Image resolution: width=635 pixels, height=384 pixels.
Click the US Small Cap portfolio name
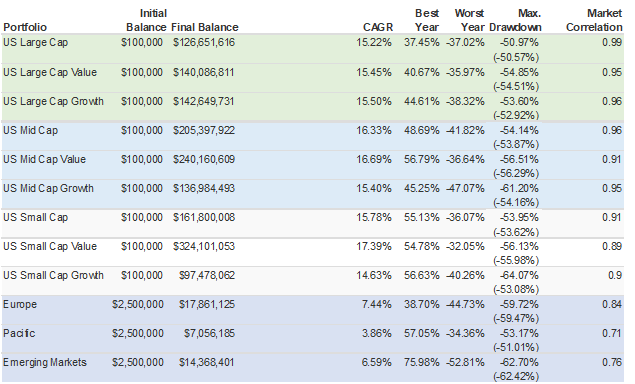(36, 218)
